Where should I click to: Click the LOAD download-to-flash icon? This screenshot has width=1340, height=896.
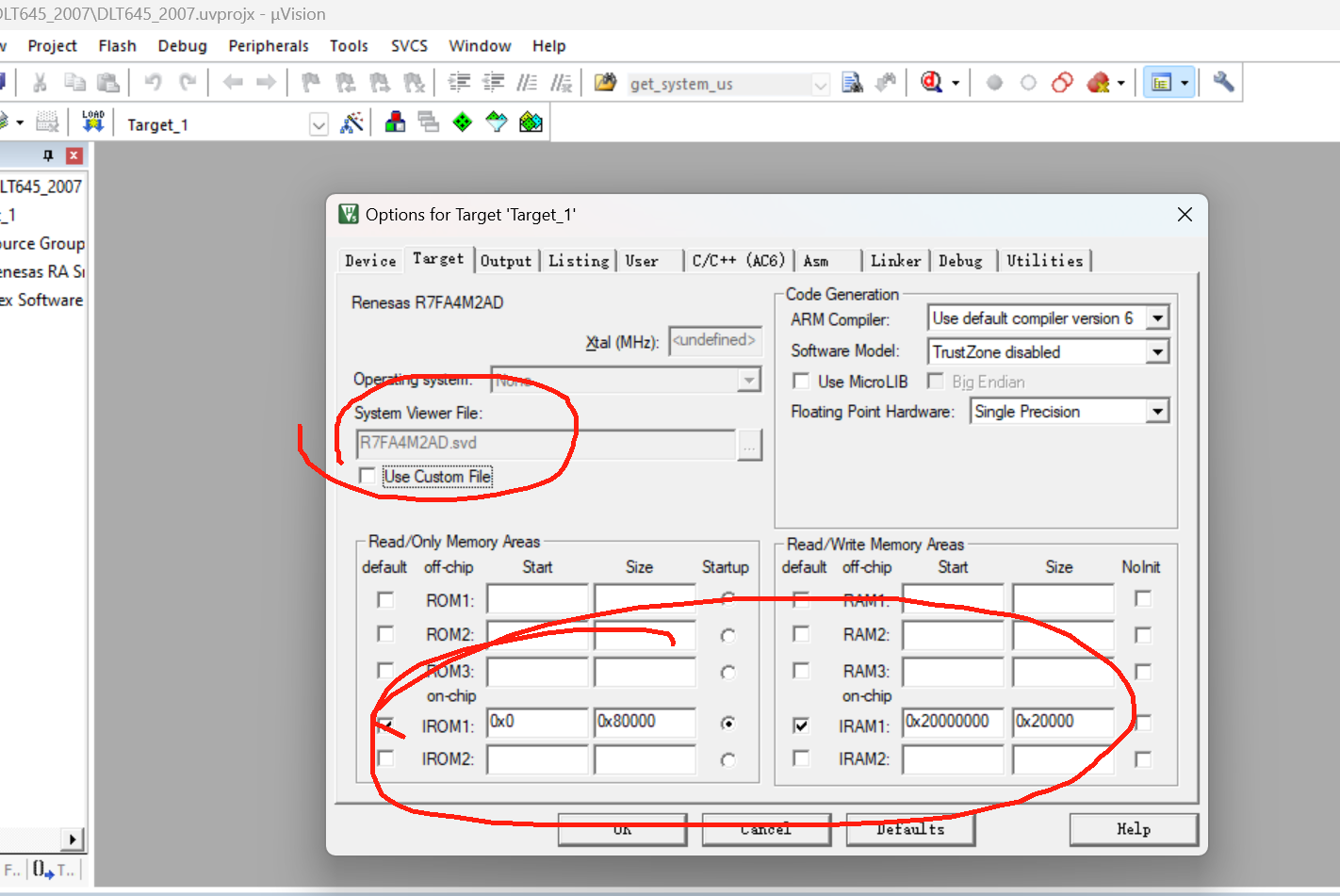93,122
